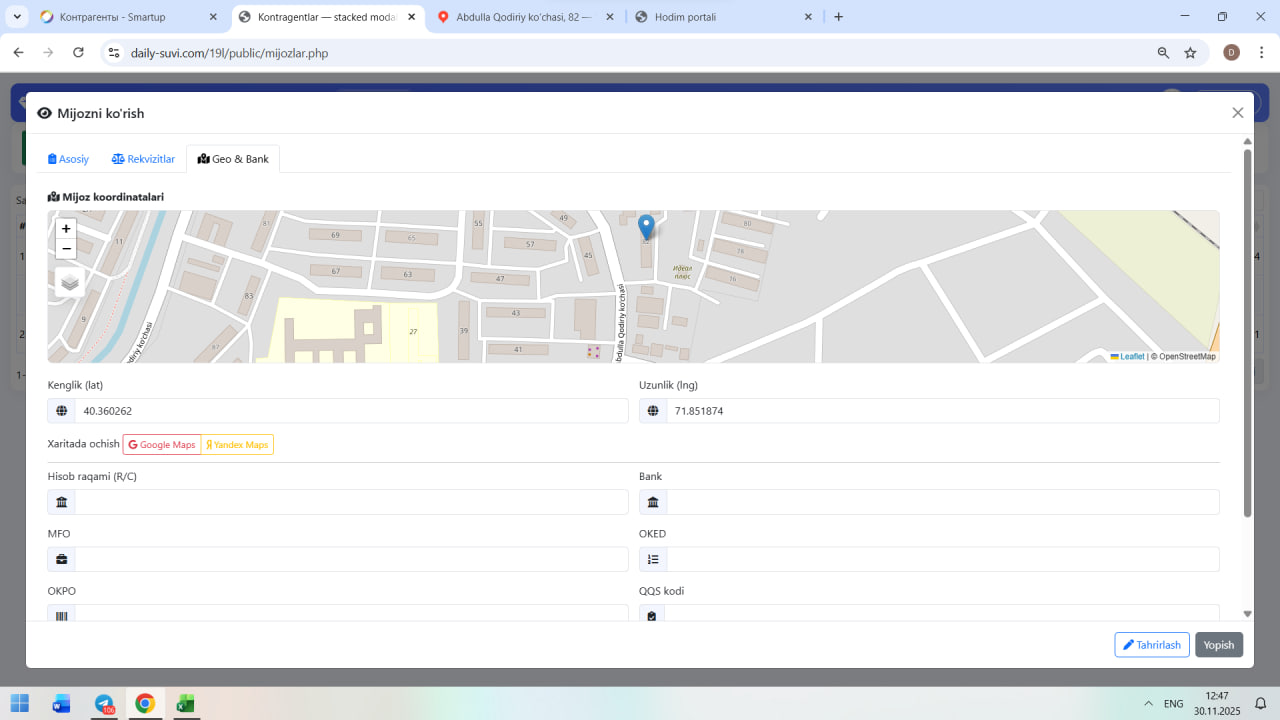Open the map layers control
The image size is (1280, 720).
(x=69, y=282)
